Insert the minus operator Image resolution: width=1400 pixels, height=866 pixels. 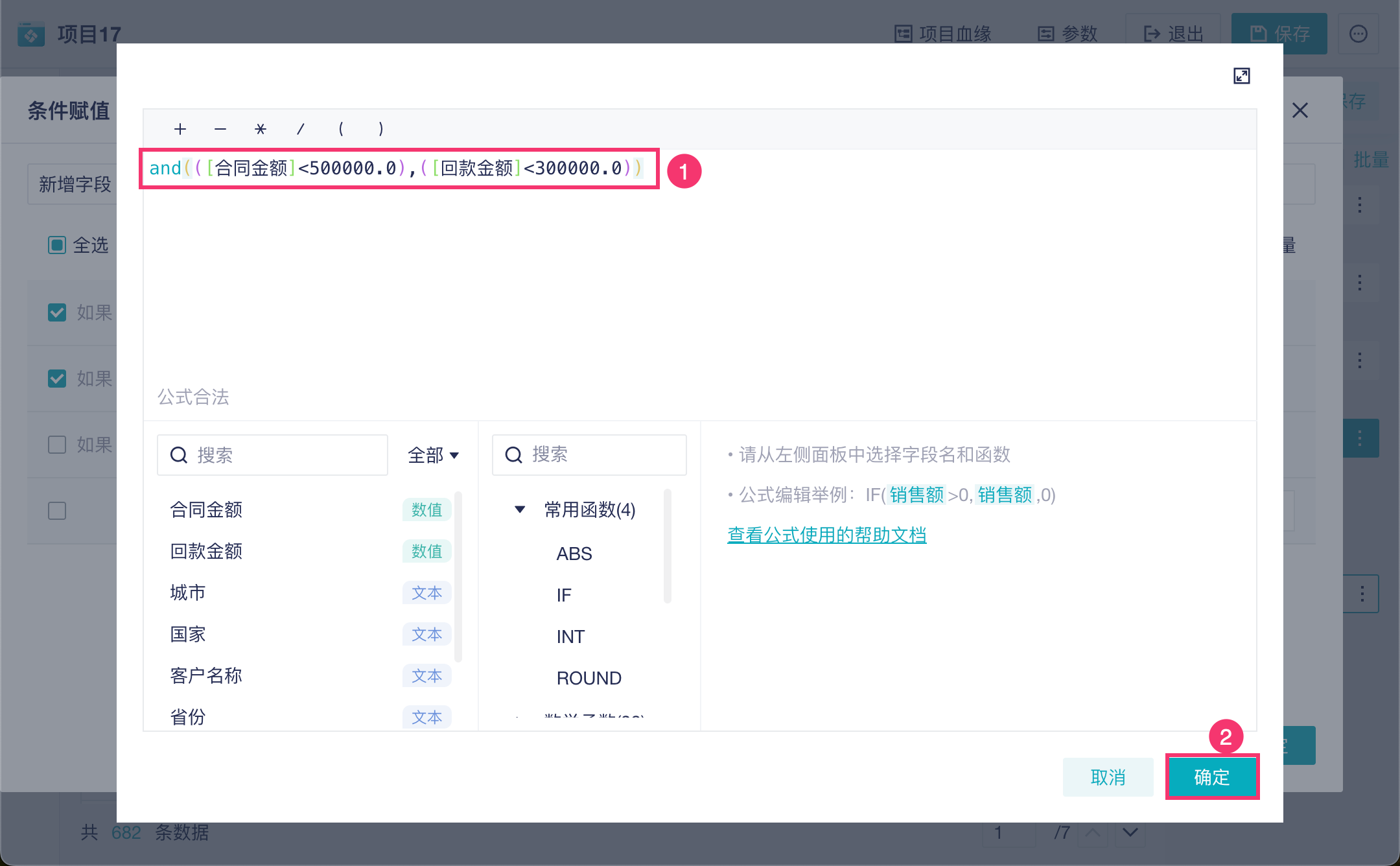[220, 129]
